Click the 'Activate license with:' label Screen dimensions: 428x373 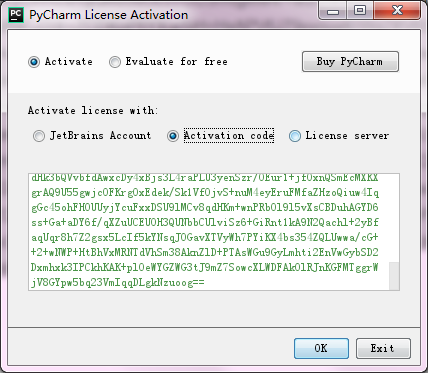click(x=93, y=110)
